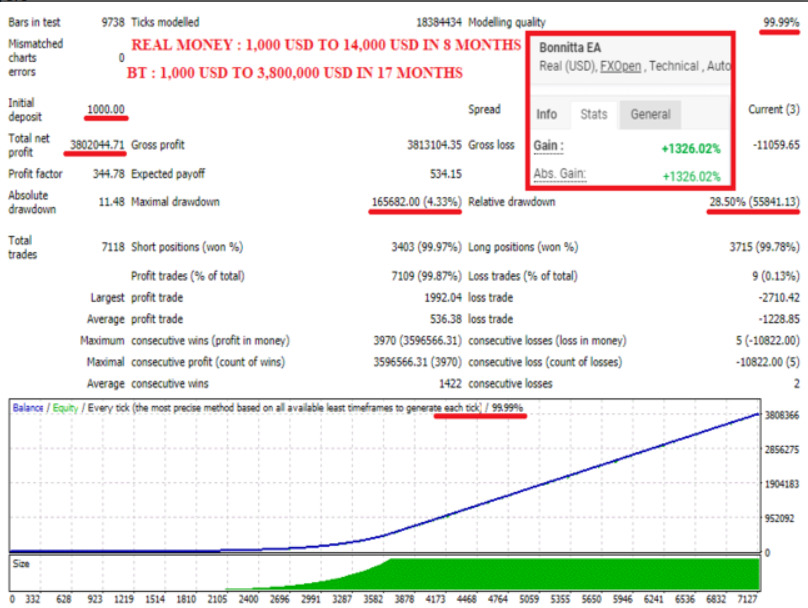808x608 pixels.
Task: Click the green Size volume area
Action: pos(567,574)
